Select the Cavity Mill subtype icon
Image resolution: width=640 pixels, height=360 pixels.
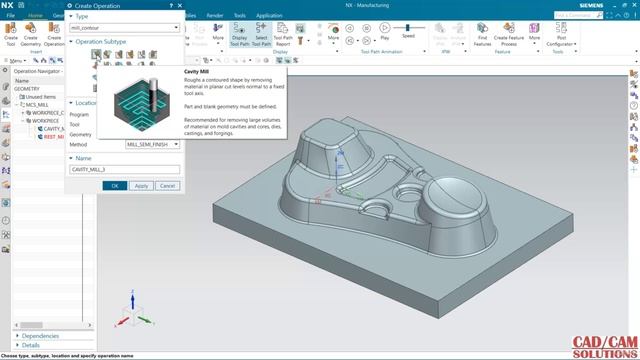[x=96, y=54]
